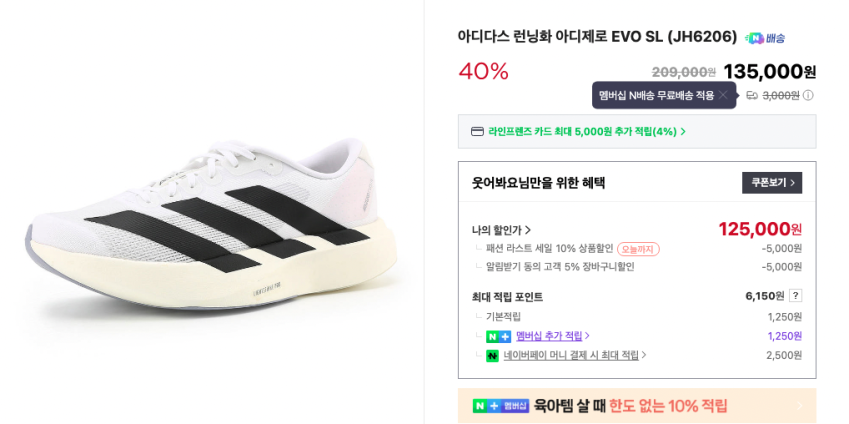Open the 멤버십 추가 적립 link

tap(552, 336)
